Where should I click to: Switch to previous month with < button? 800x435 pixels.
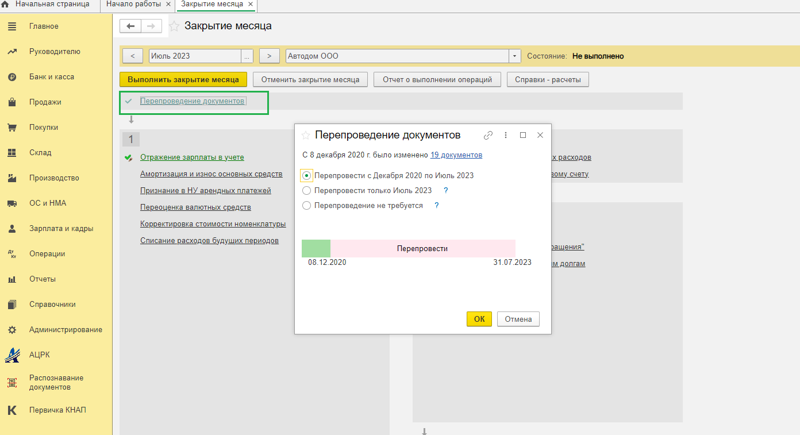pyautogui.click(x=133, y=56)
